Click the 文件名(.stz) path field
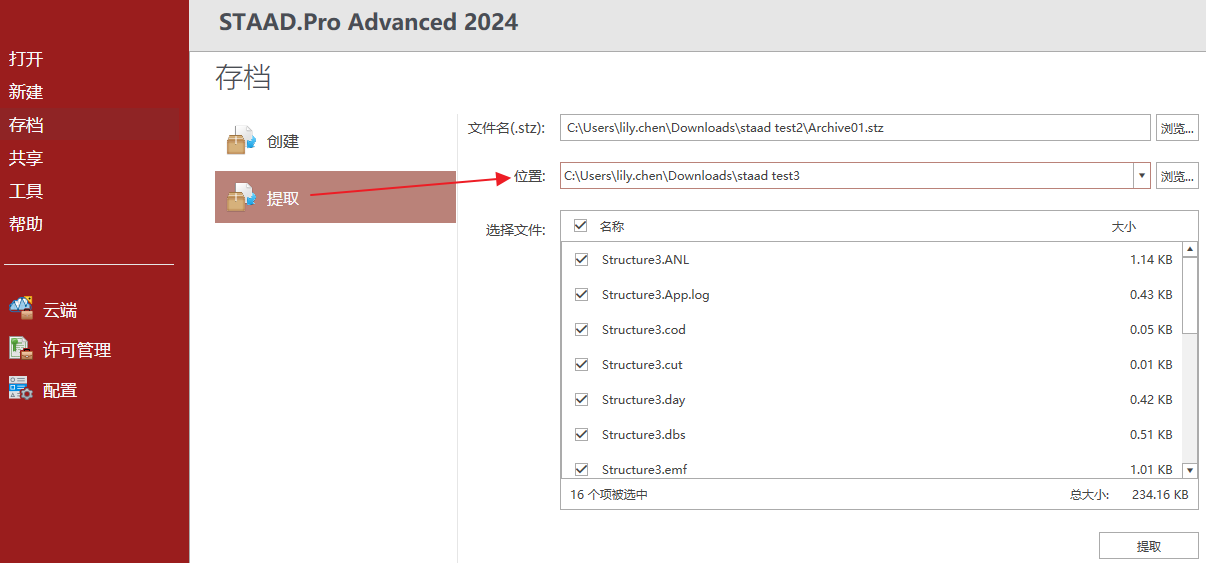Viewport: 1206px width, 563px height. pyautogui.click(x=855, y=127)
